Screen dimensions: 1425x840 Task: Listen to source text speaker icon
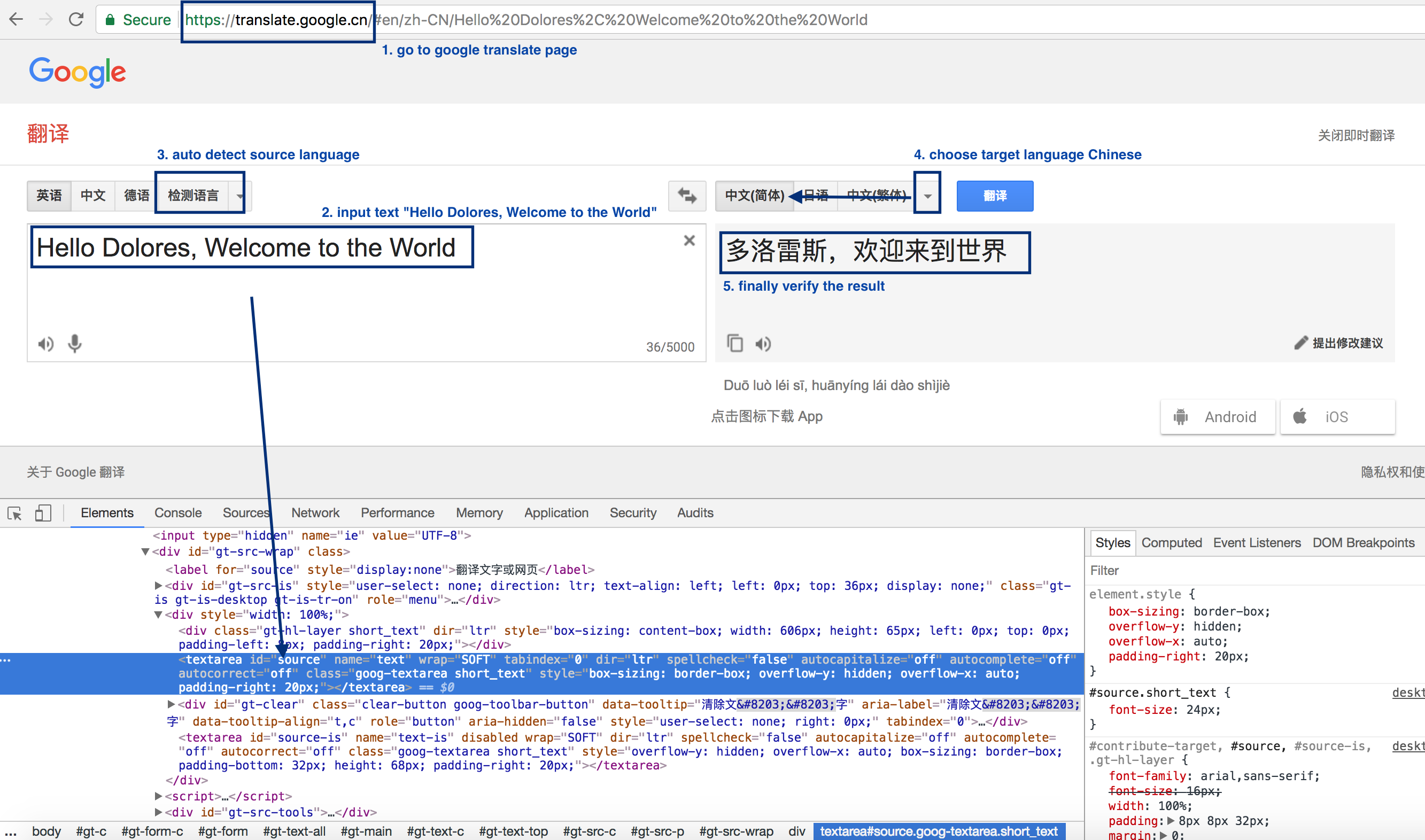[46, 344]
